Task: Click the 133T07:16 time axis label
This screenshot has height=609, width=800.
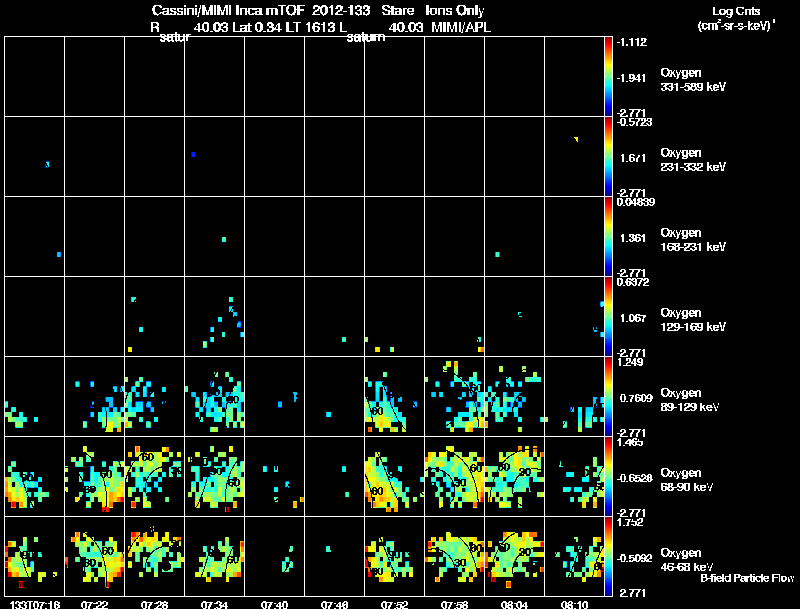Action: (x=35, y=604)
